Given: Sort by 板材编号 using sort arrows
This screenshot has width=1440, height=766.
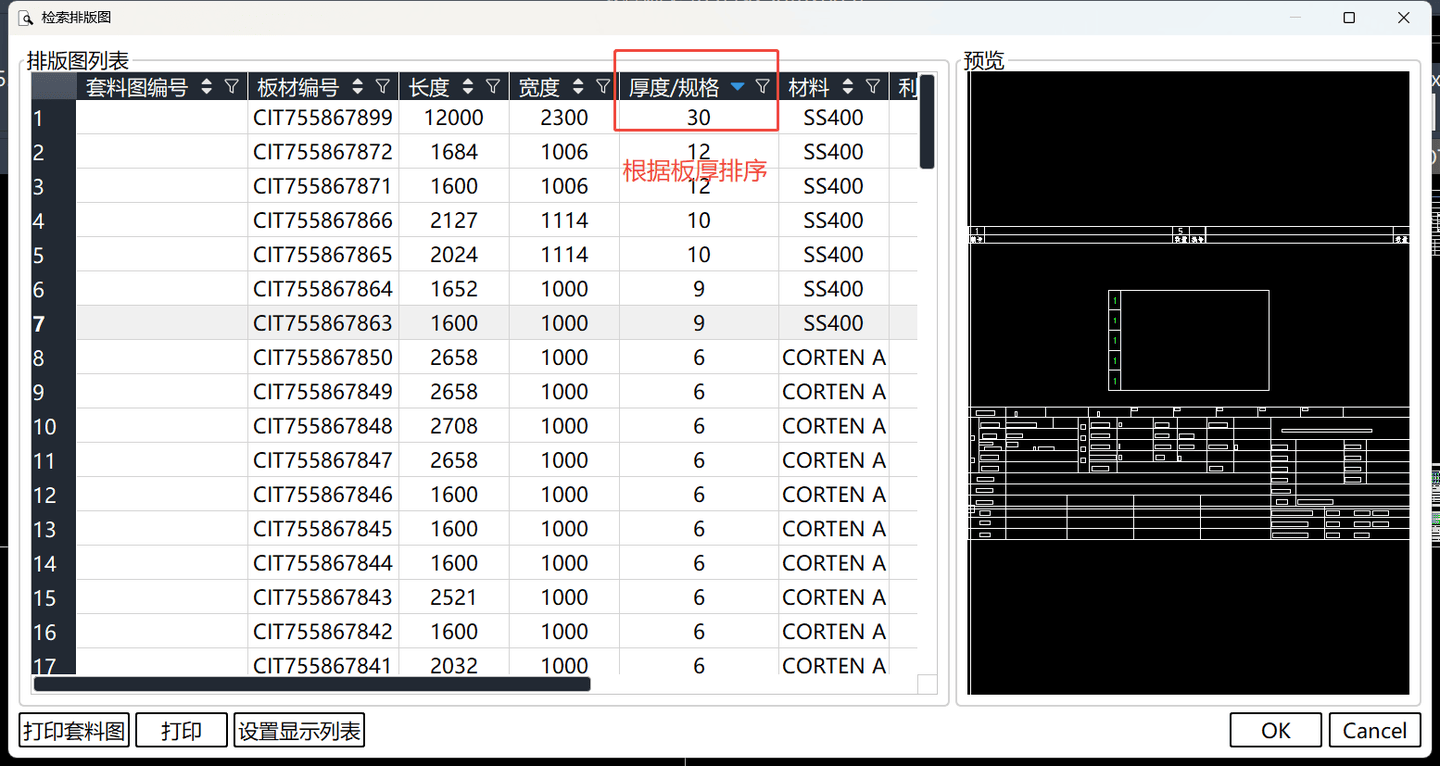Looking at the screenshot, I should (357, 87).
